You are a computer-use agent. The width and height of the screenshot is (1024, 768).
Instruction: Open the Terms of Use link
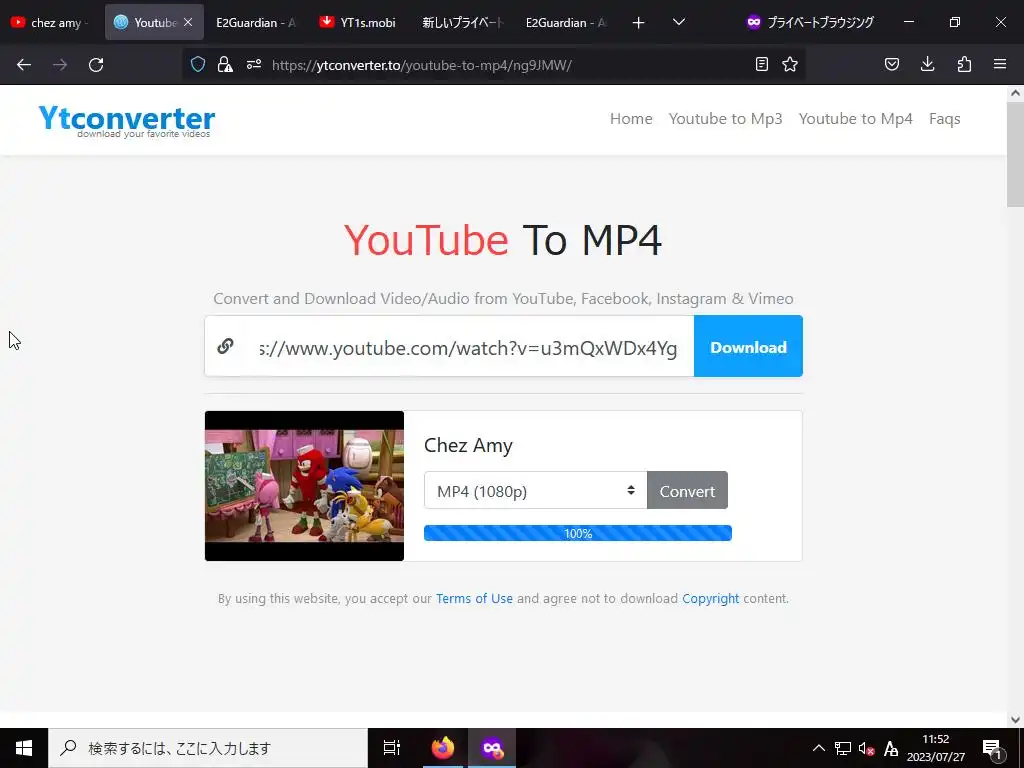[x=474, y=598]
